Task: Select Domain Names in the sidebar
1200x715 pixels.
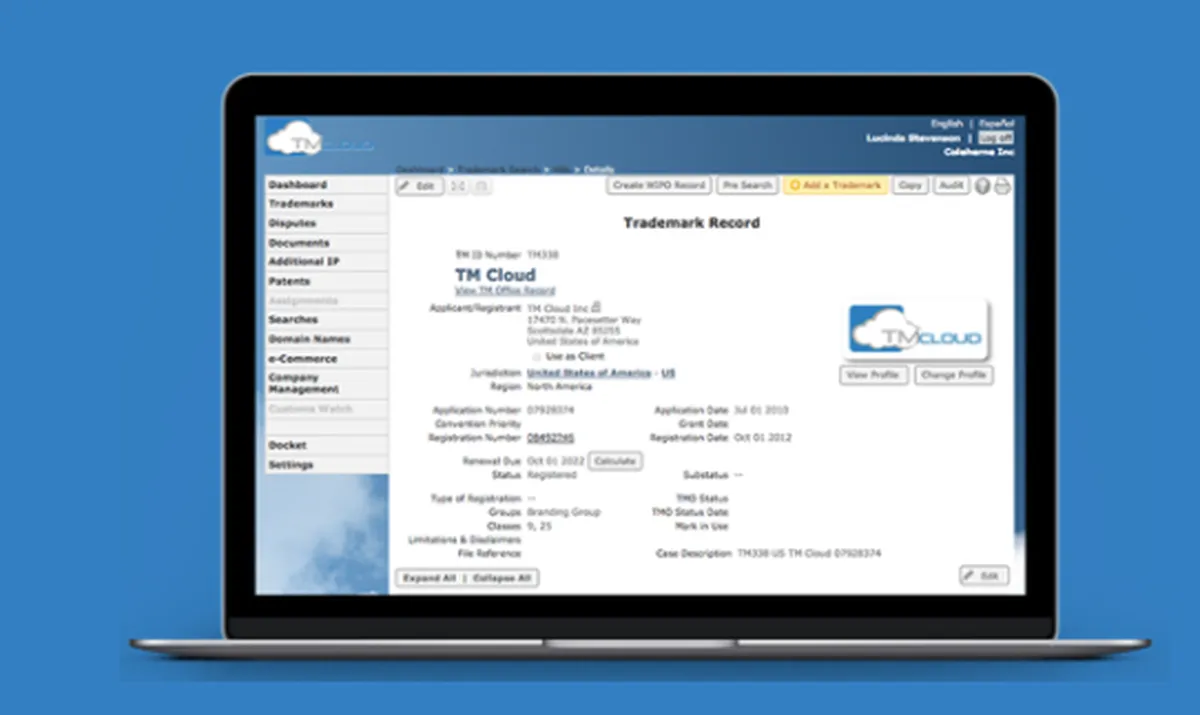Action: (x=326, y=339)
